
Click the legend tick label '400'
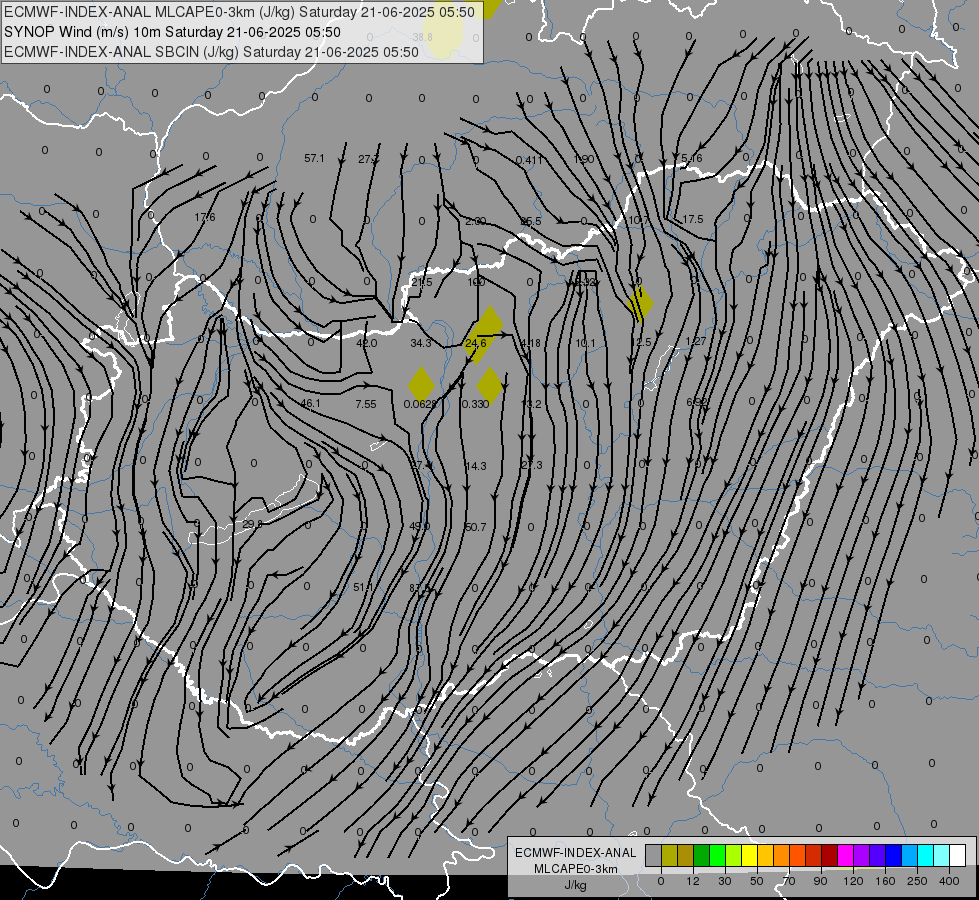click(x=949, y=881)
